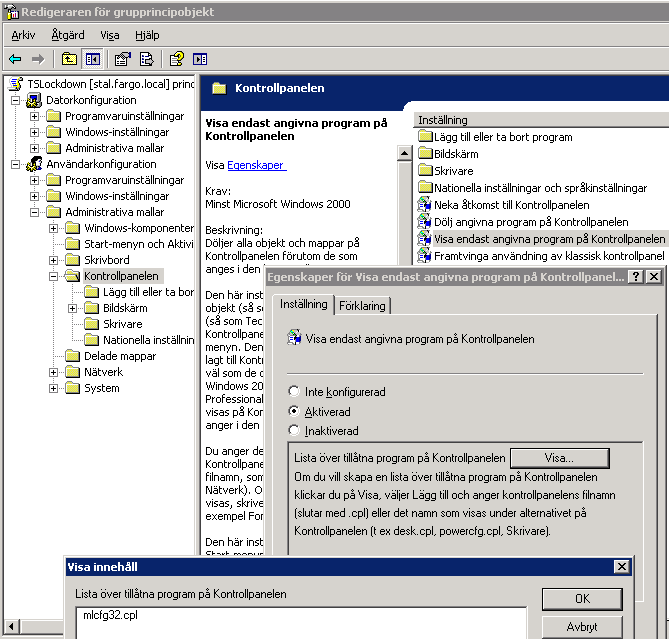The height and width of the screenshot is (639, 669).
Task: Collapse the Användarkonfiguration tree node
Action: click(x=16, y=164)
